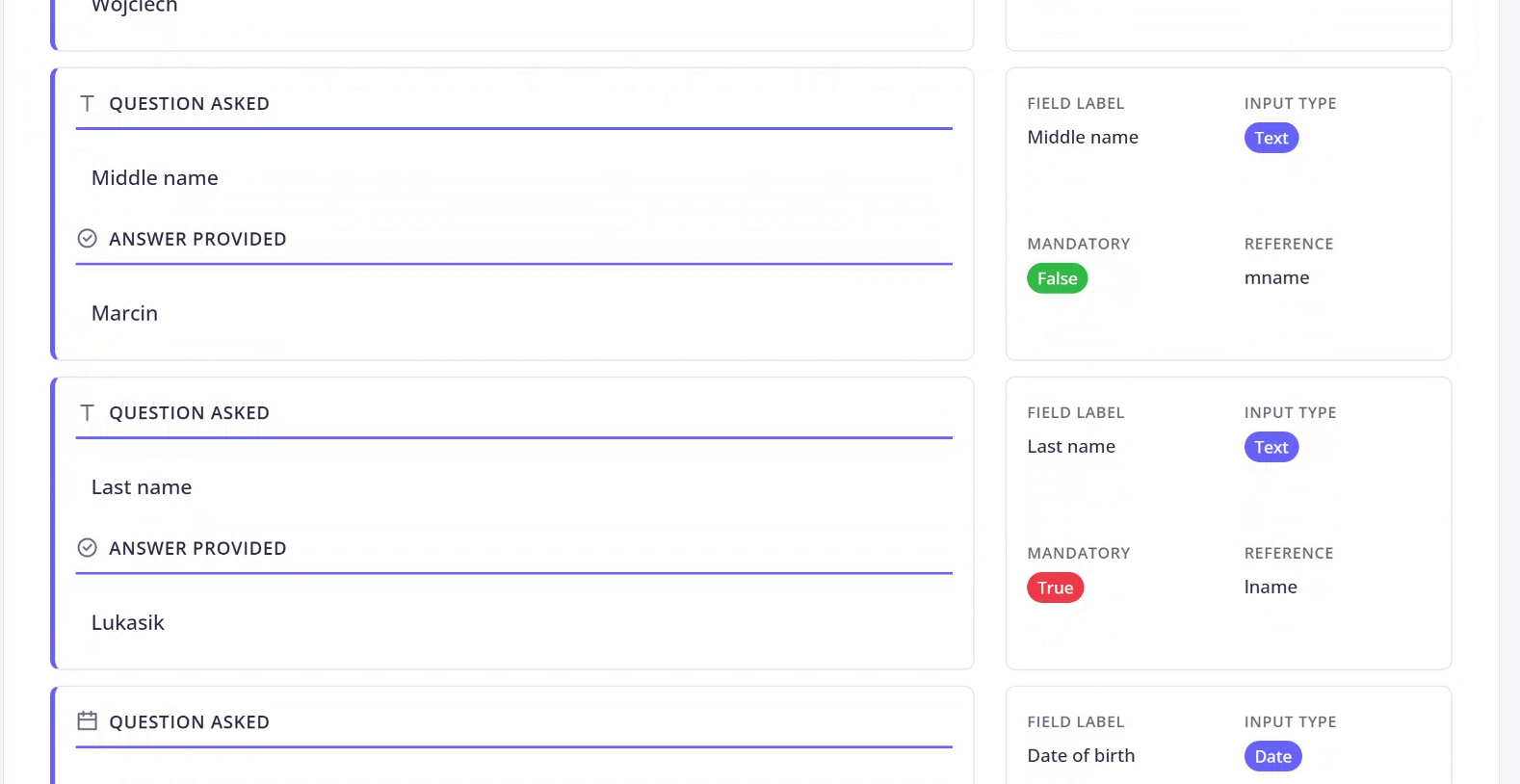Click the text-type icon beside the Last name question
Screen dimensions: 1520x784
point(87,412)
